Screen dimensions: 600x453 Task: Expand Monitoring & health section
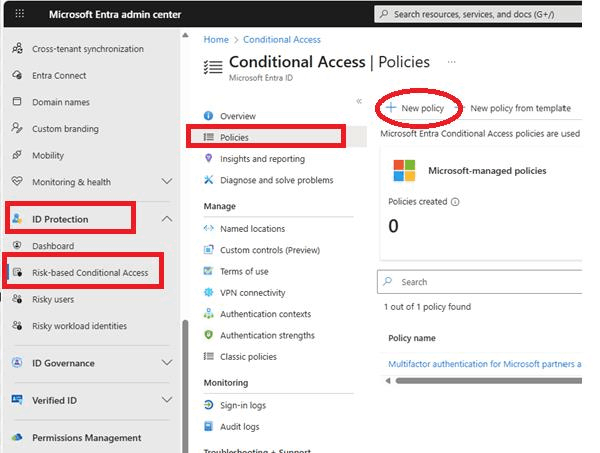[167, 182]
